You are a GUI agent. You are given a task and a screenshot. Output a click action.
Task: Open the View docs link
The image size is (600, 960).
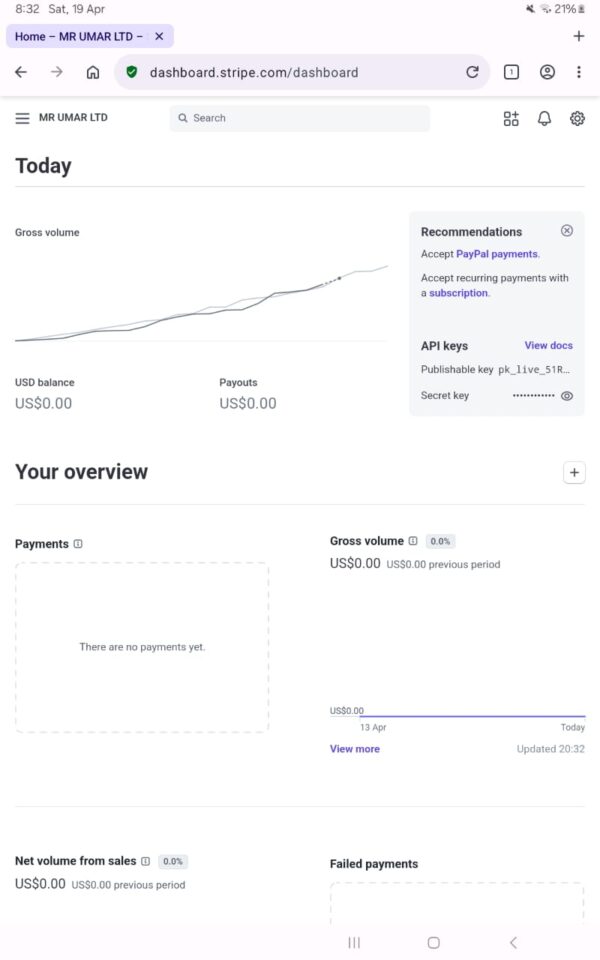(x=548, y=346)
